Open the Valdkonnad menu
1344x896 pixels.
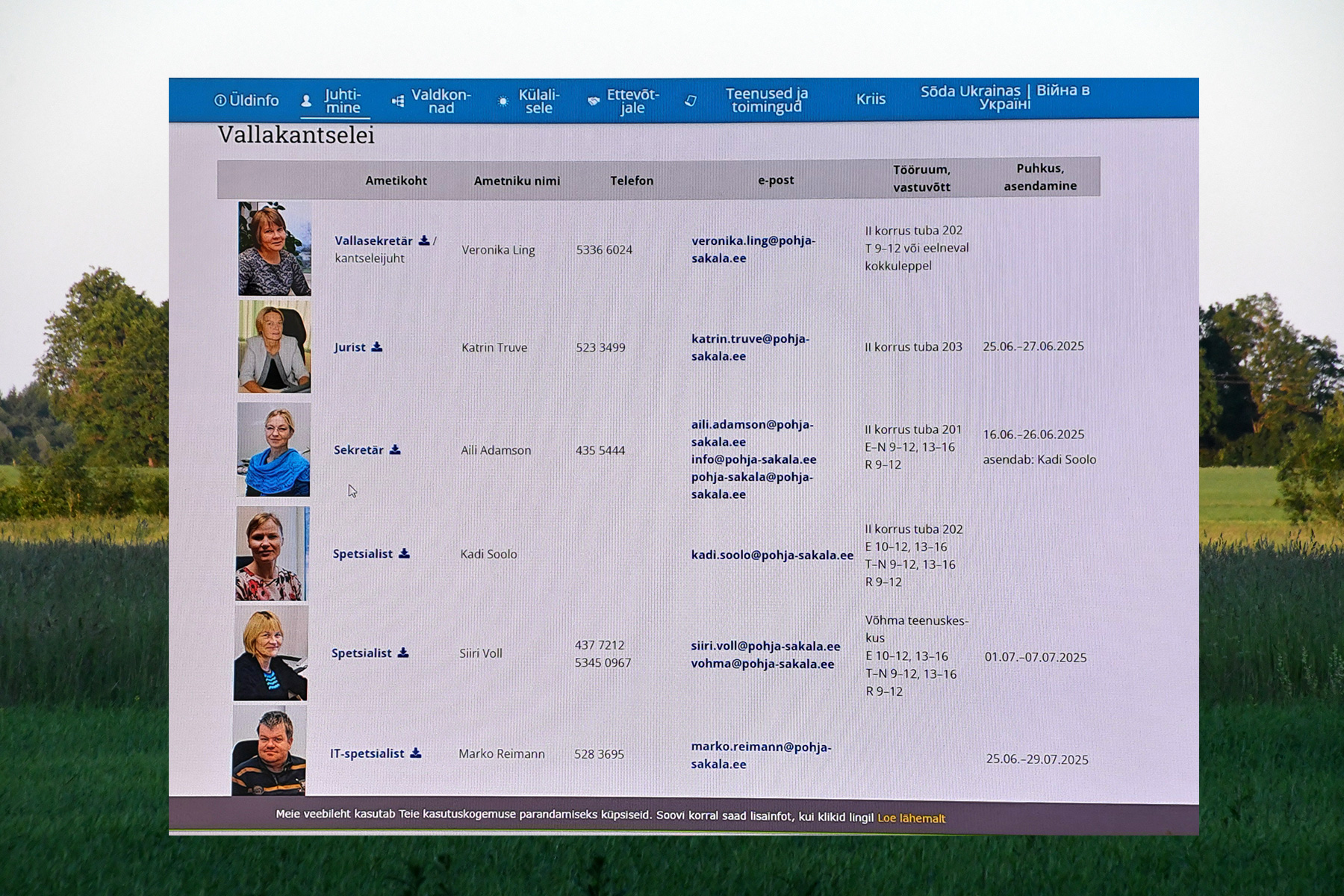click(432, 101)
